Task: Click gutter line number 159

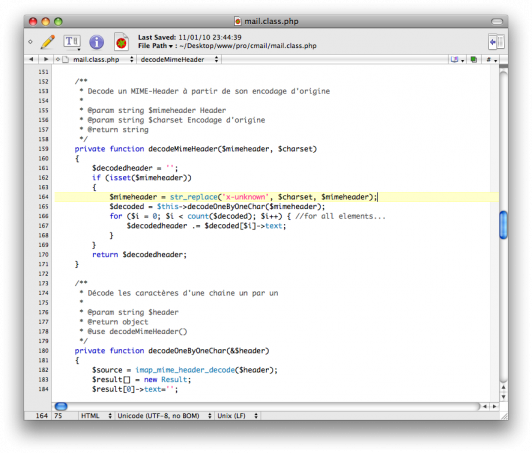Action: point(43,149)
